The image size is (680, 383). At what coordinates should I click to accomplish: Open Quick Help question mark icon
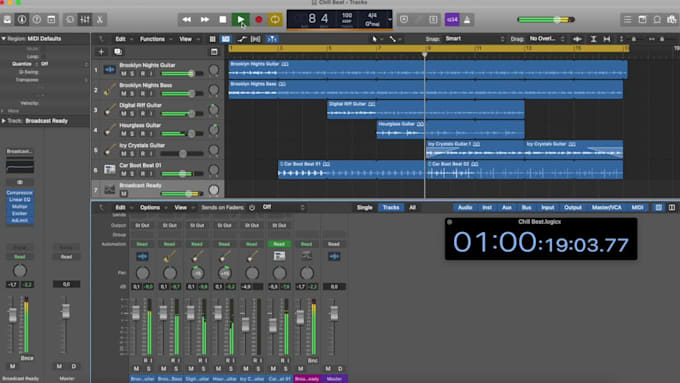tap(36, 20)
